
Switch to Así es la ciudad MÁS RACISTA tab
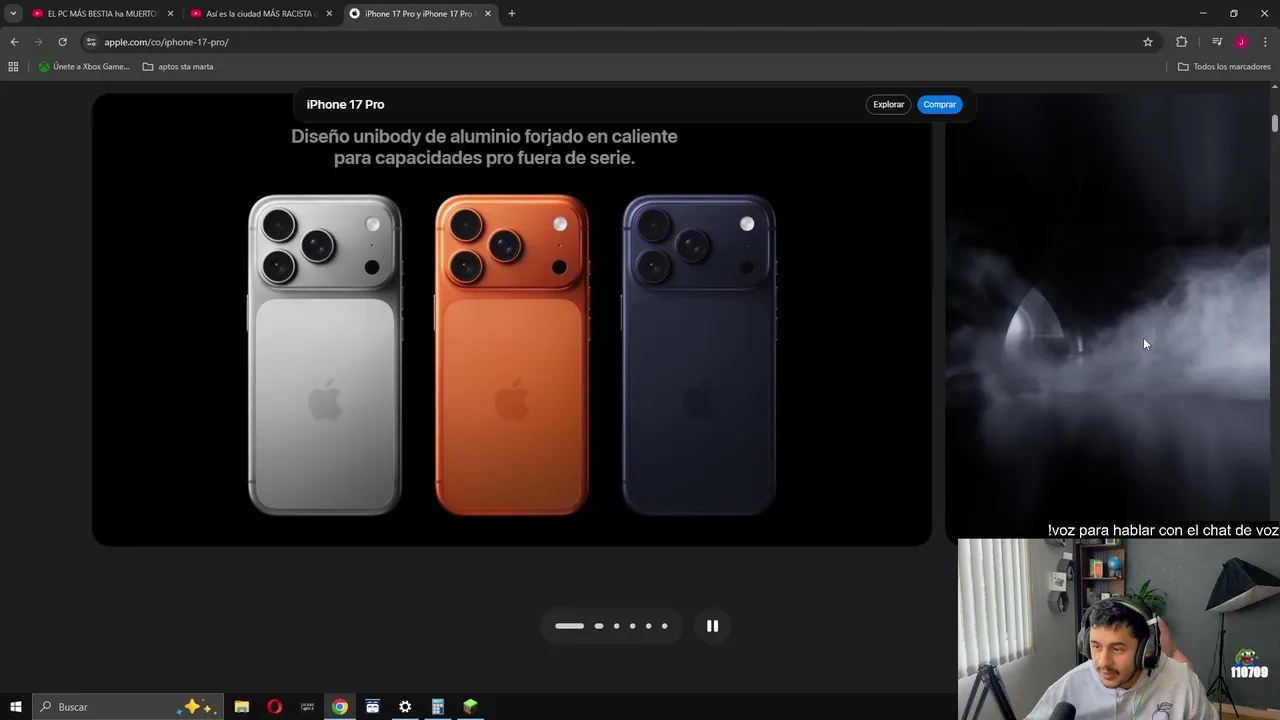pos(260,14)
